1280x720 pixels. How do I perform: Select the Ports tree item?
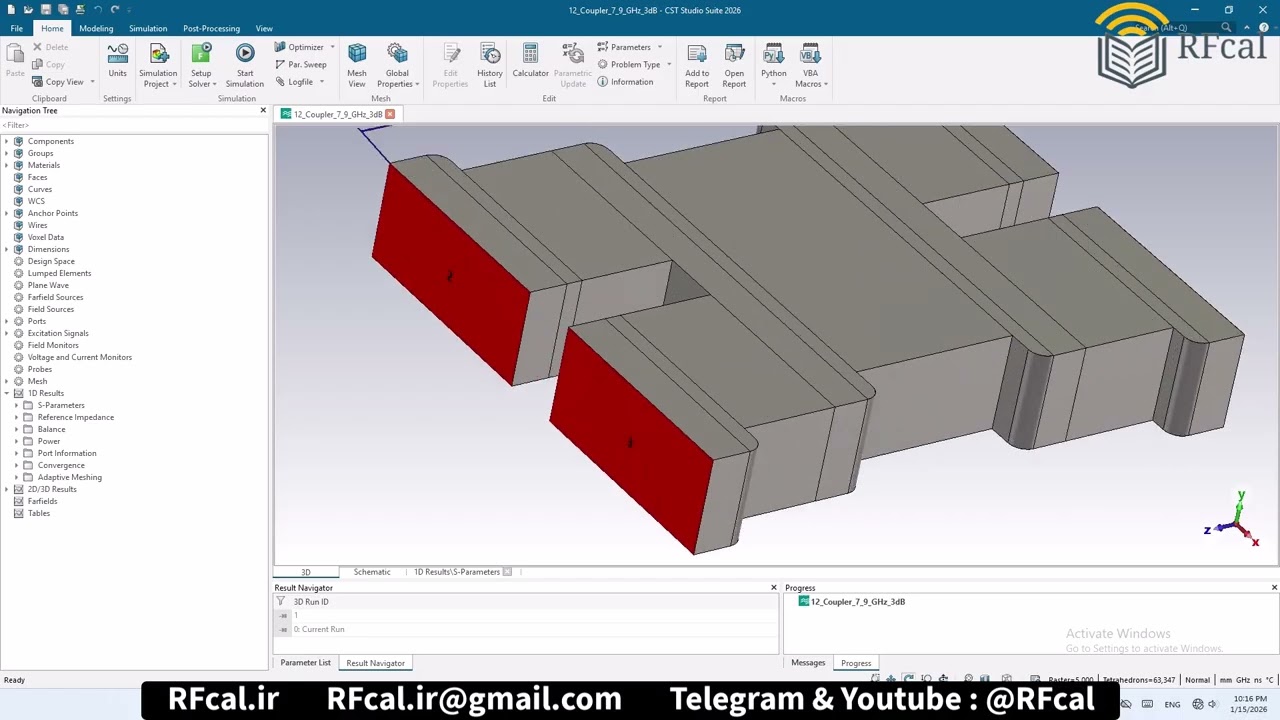(x=36, y=321)
